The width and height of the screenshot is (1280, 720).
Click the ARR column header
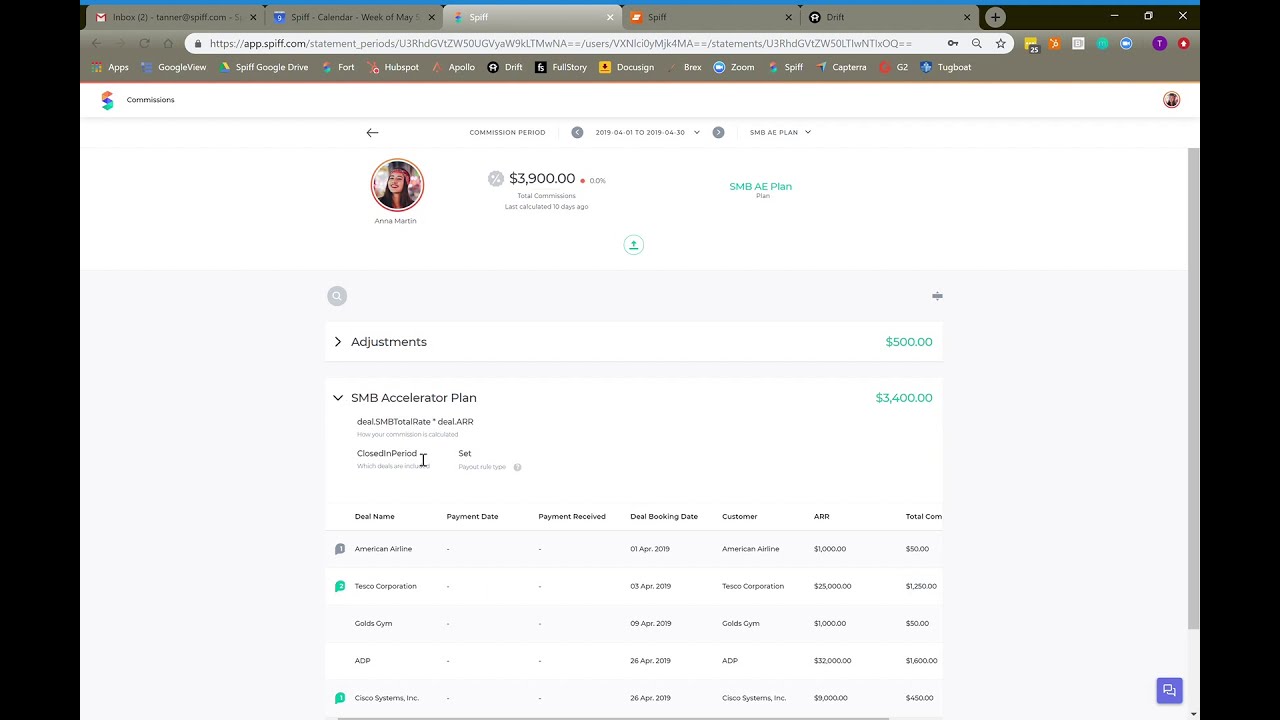821,517
